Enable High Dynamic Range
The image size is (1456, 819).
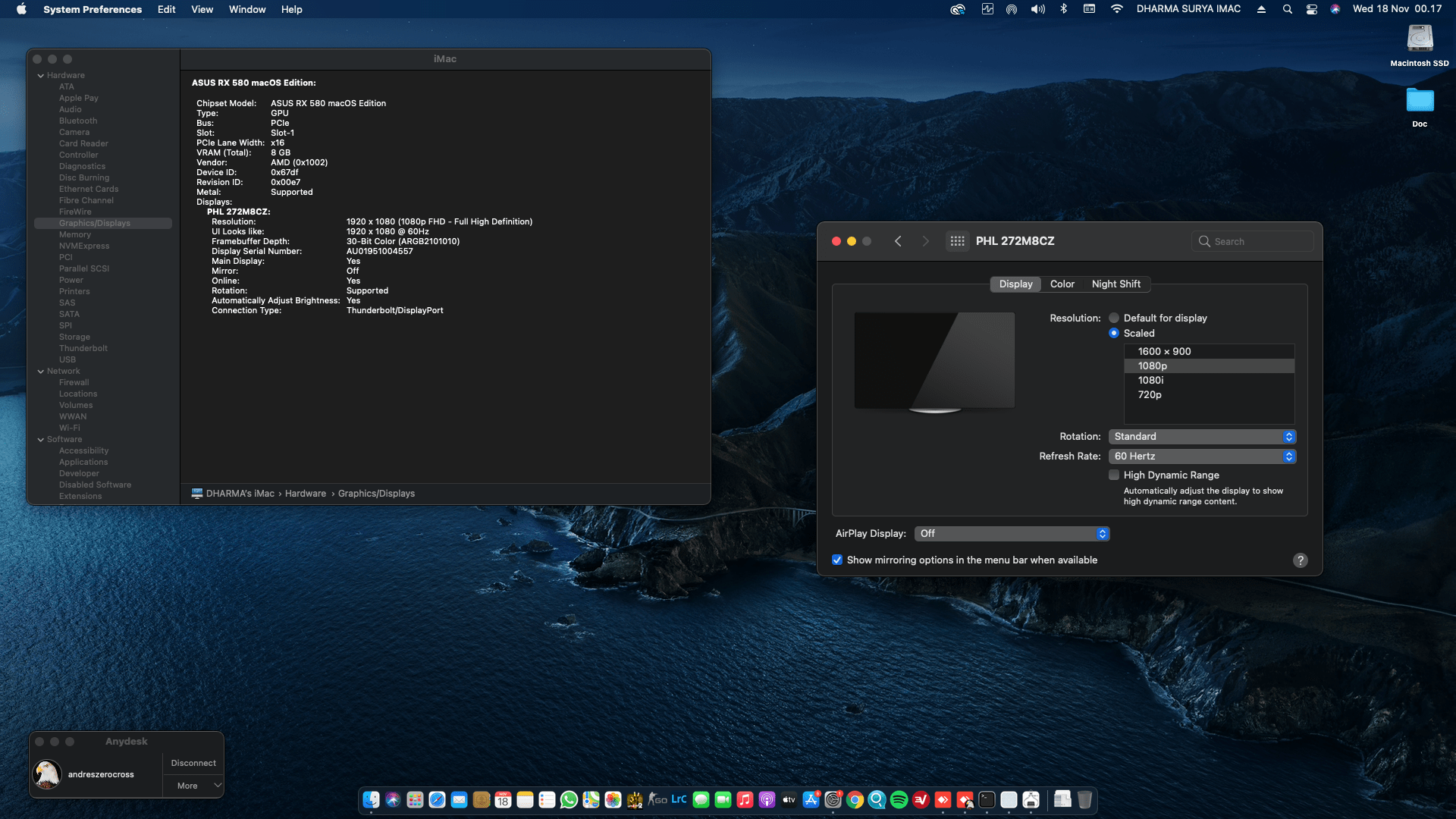click(1114, 475)
